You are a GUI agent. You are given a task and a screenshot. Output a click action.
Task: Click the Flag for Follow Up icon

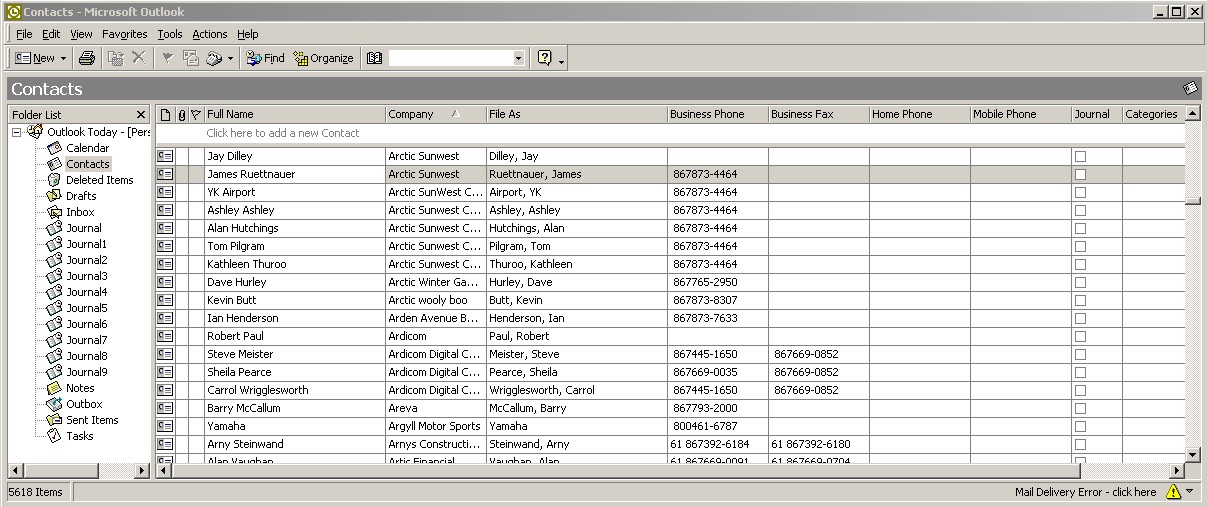[167, 58]
